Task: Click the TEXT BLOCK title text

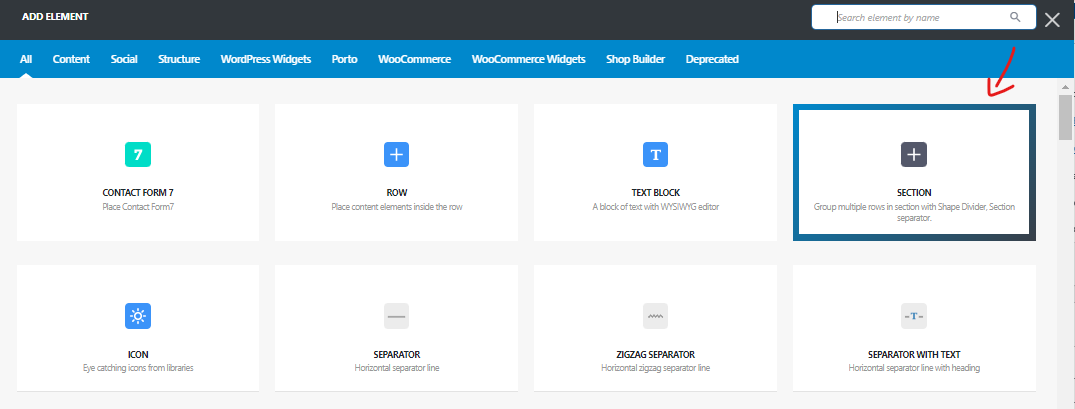Action: [x=655, y=193]
